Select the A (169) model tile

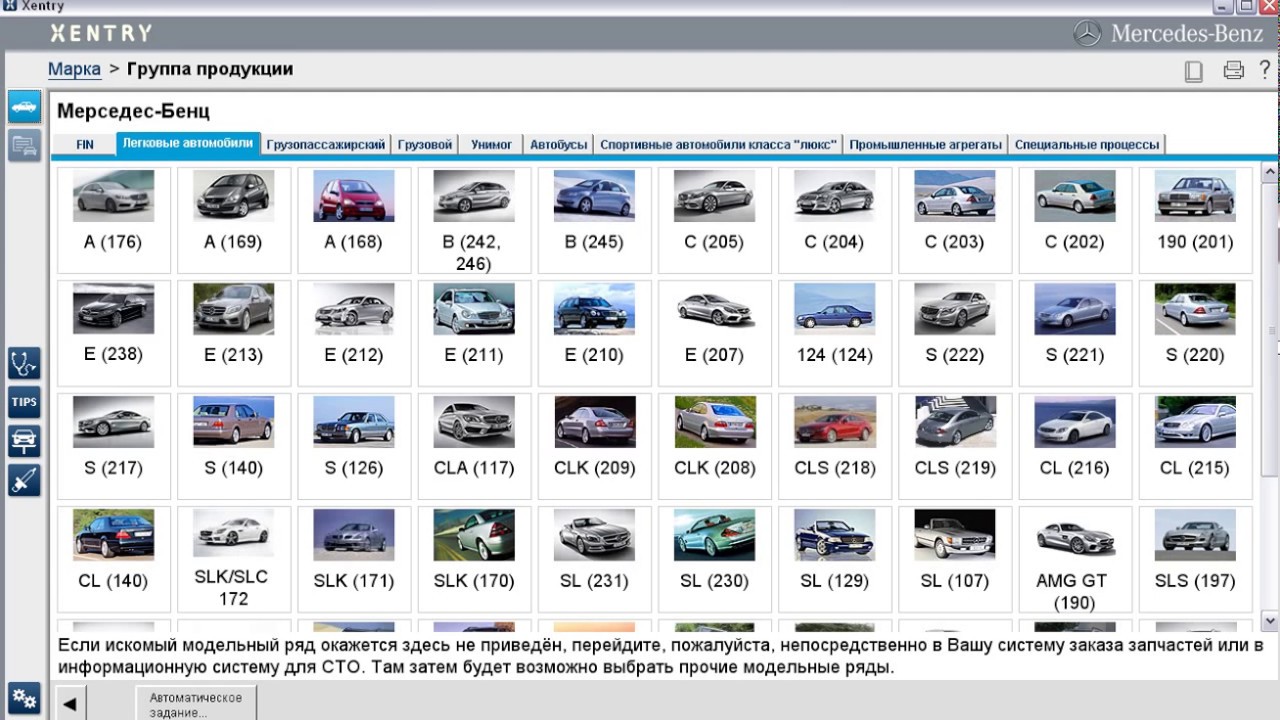(234, 220)
